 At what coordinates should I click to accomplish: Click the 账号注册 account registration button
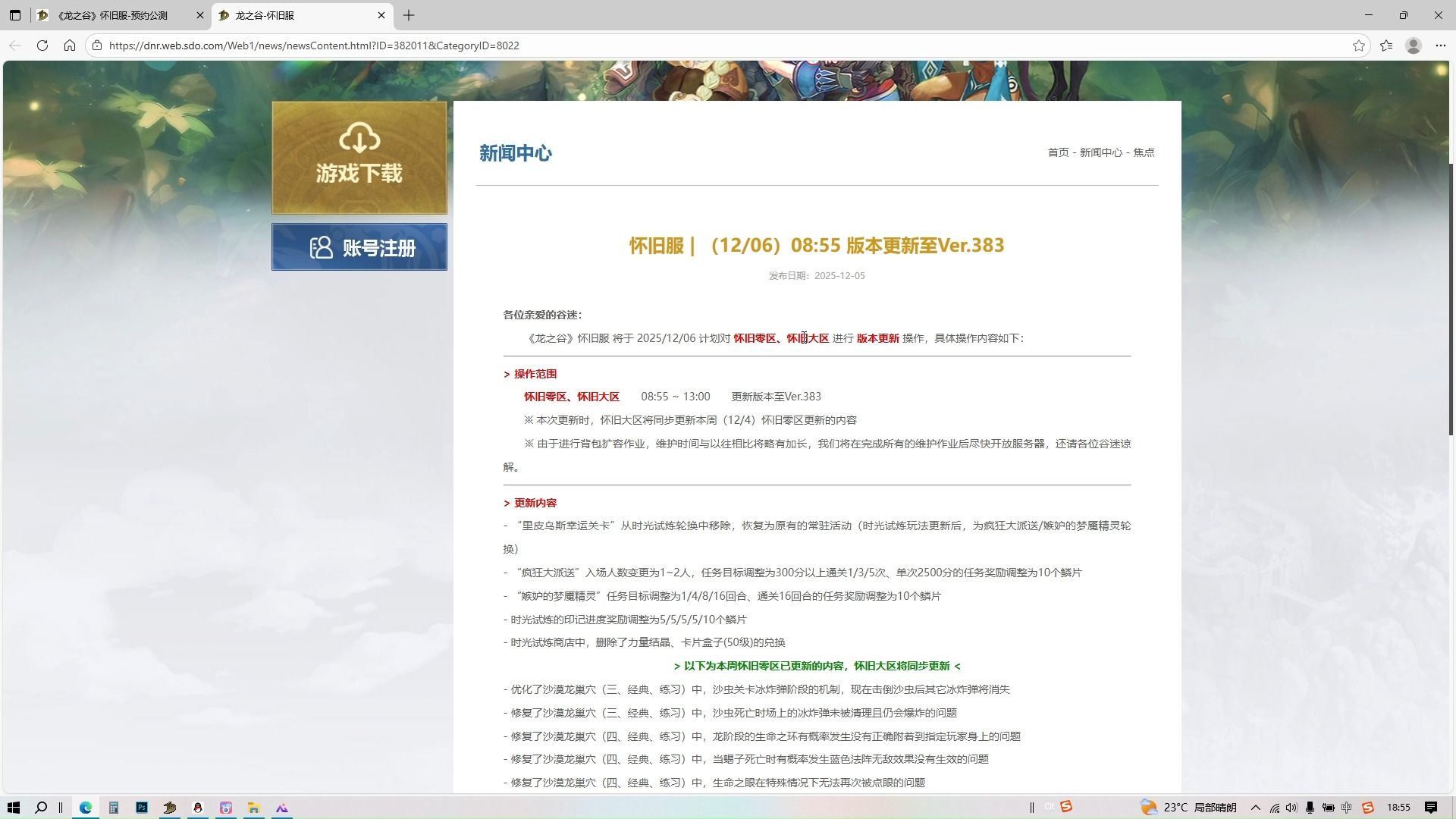coord(359,247)
